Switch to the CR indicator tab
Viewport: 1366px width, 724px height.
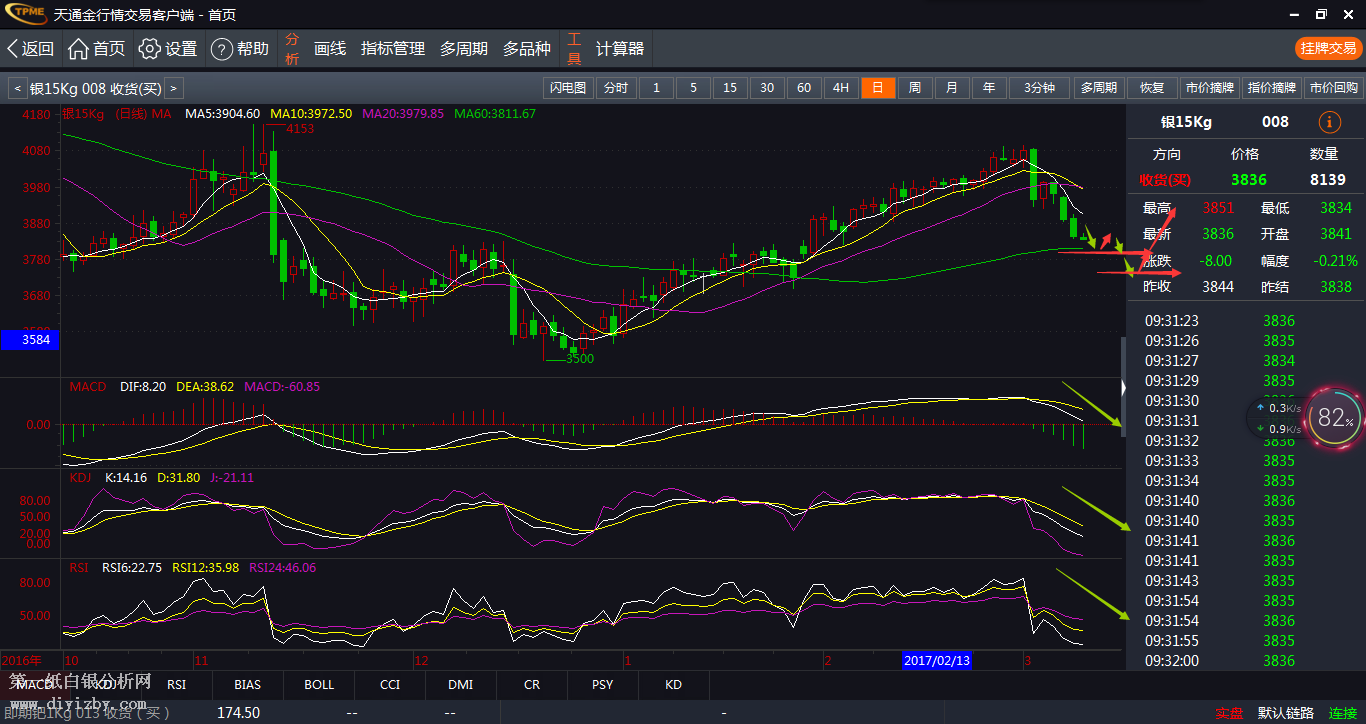click(532, 685)
